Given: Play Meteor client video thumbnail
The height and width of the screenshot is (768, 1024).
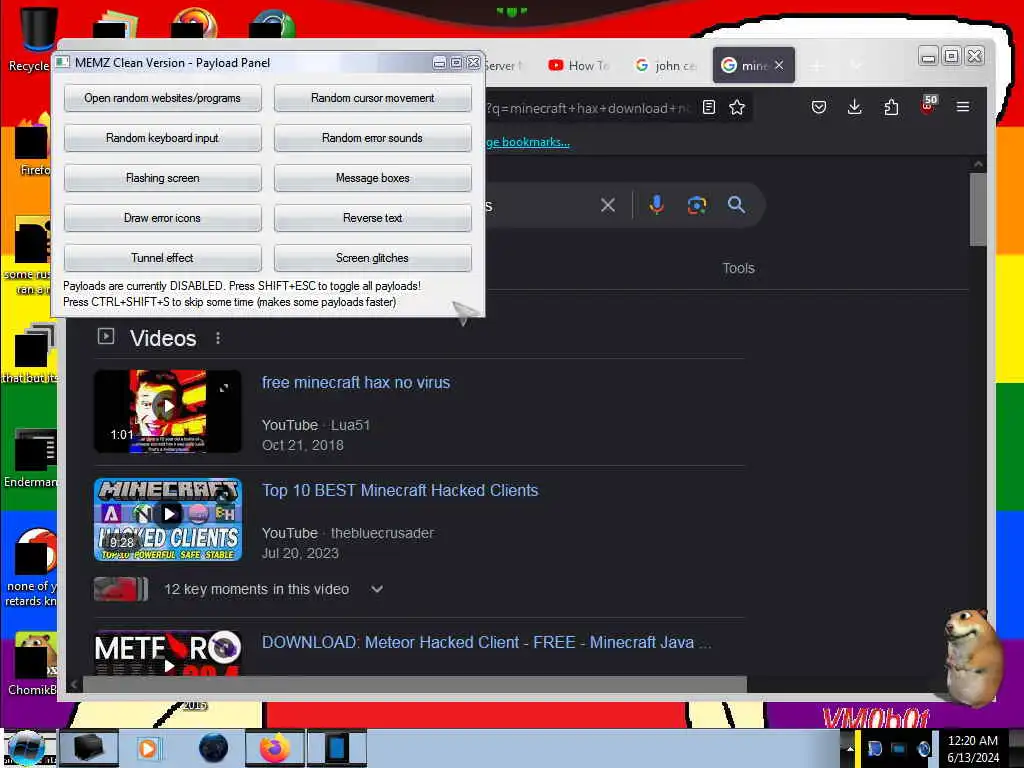Looking at the screenshot, I should (168, 653).
